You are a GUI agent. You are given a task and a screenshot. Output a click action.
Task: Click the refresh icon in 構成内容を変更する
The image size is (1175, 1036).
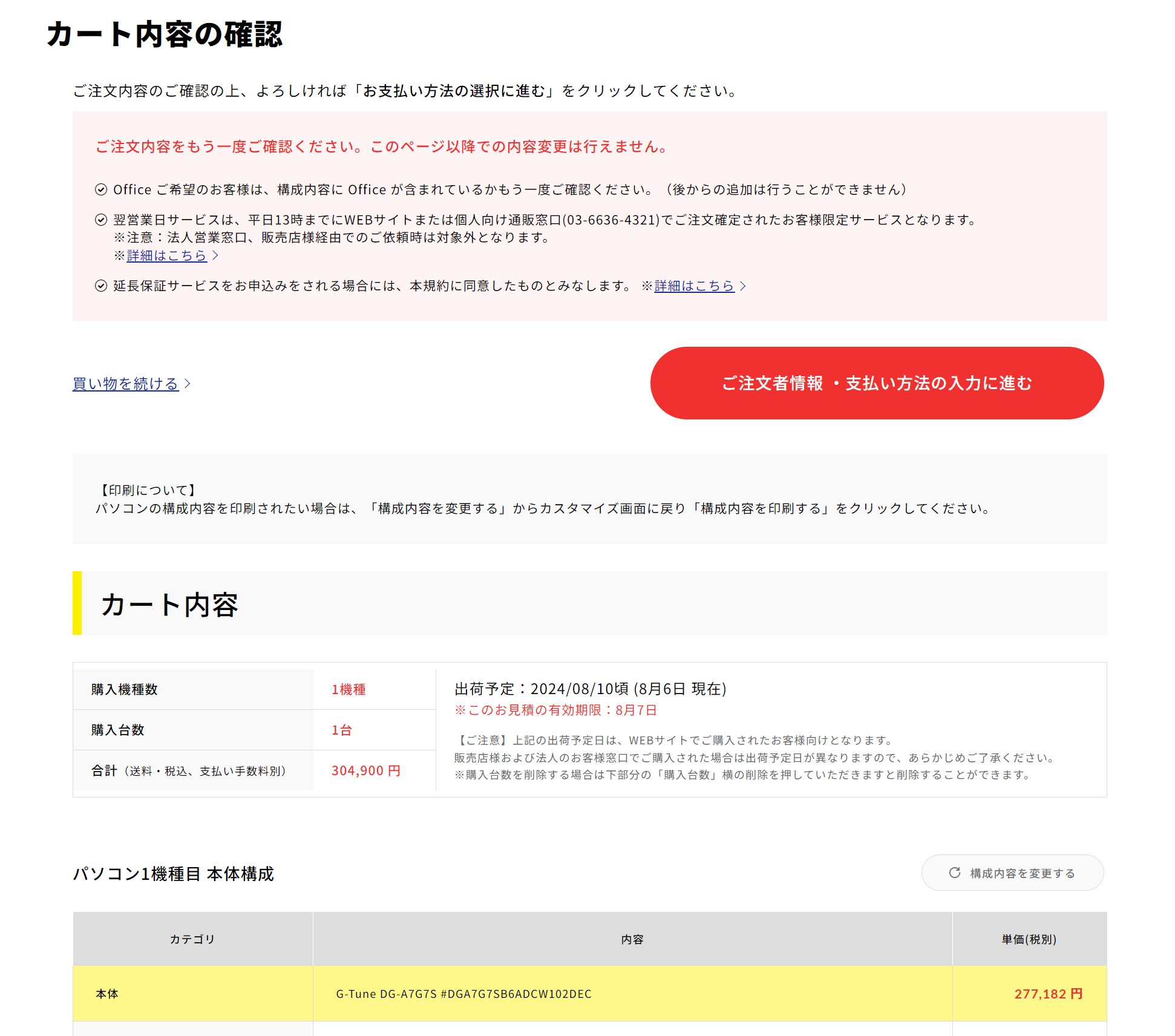pyautogui.click(x=955, y=873)
